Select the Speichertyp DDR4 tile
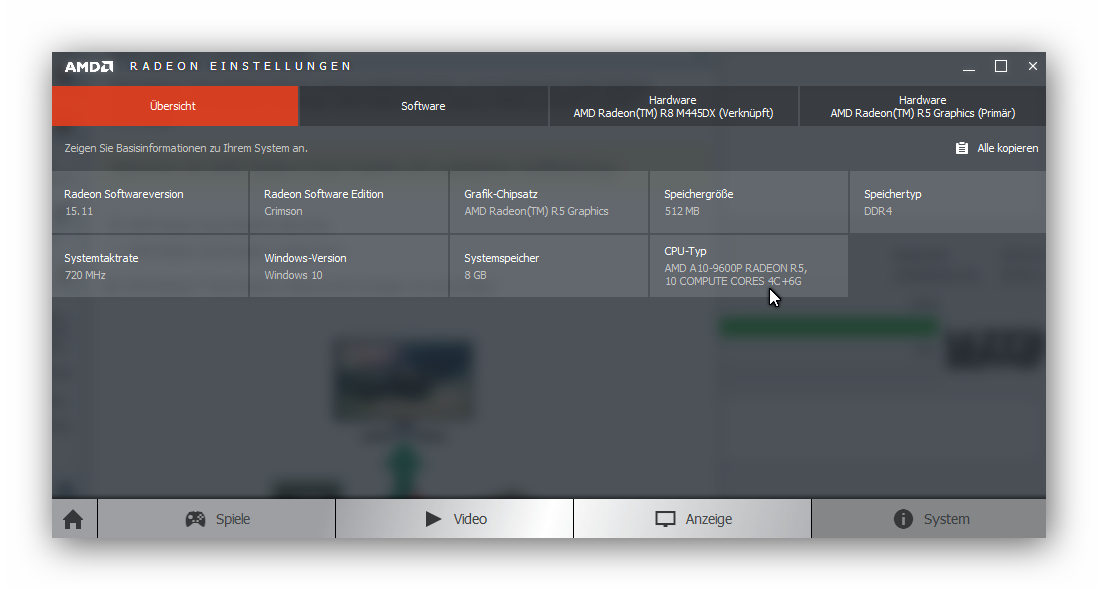This screenshot has height=590, width=1098. tap(947, 202)
